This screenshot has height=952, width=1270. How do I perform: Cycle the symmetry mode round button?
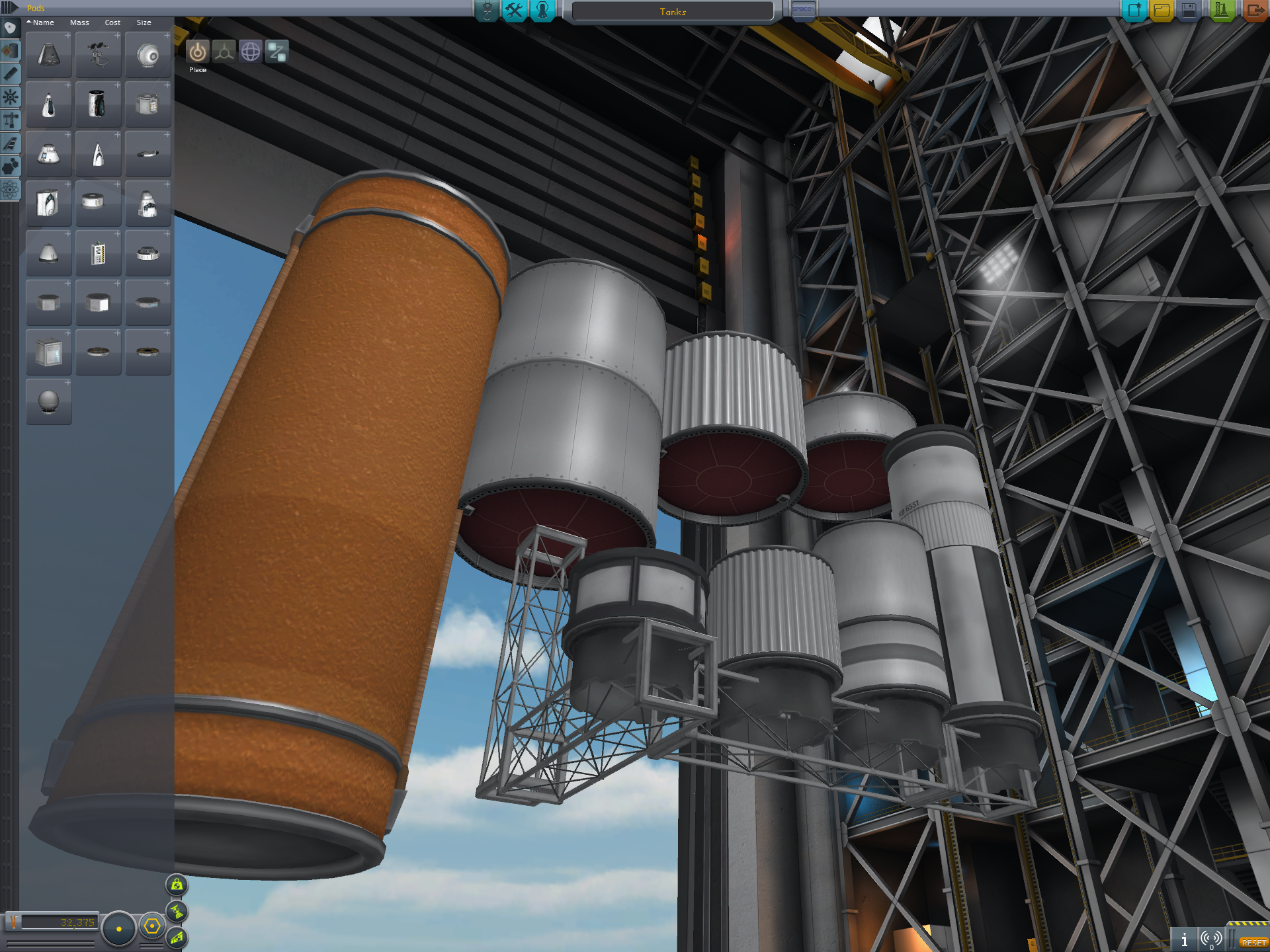coord(119,928)
